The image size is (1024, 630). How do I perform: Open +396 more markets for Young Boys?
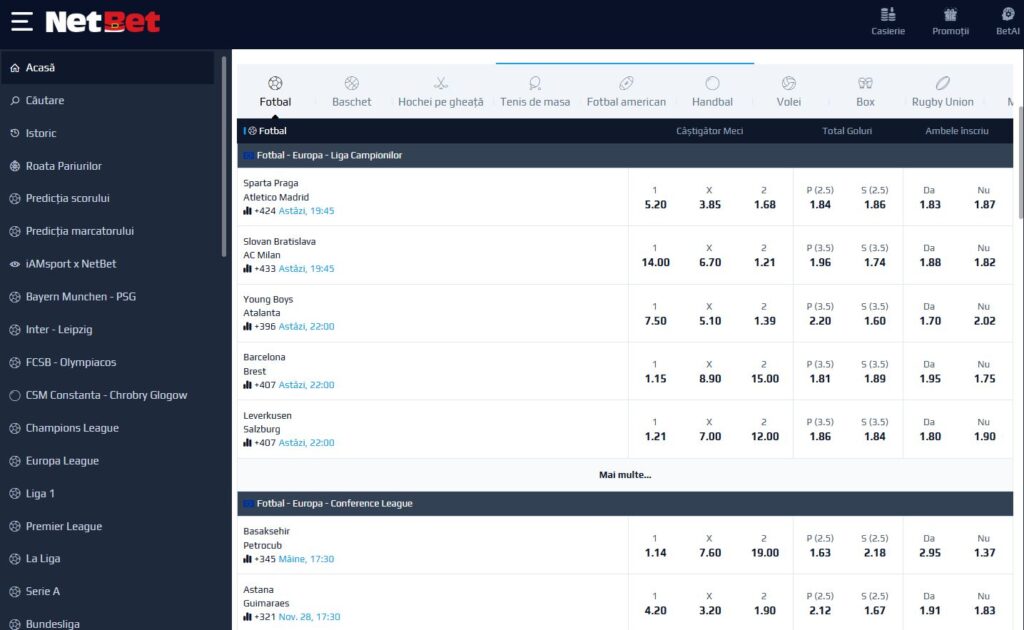pos(264,326)
